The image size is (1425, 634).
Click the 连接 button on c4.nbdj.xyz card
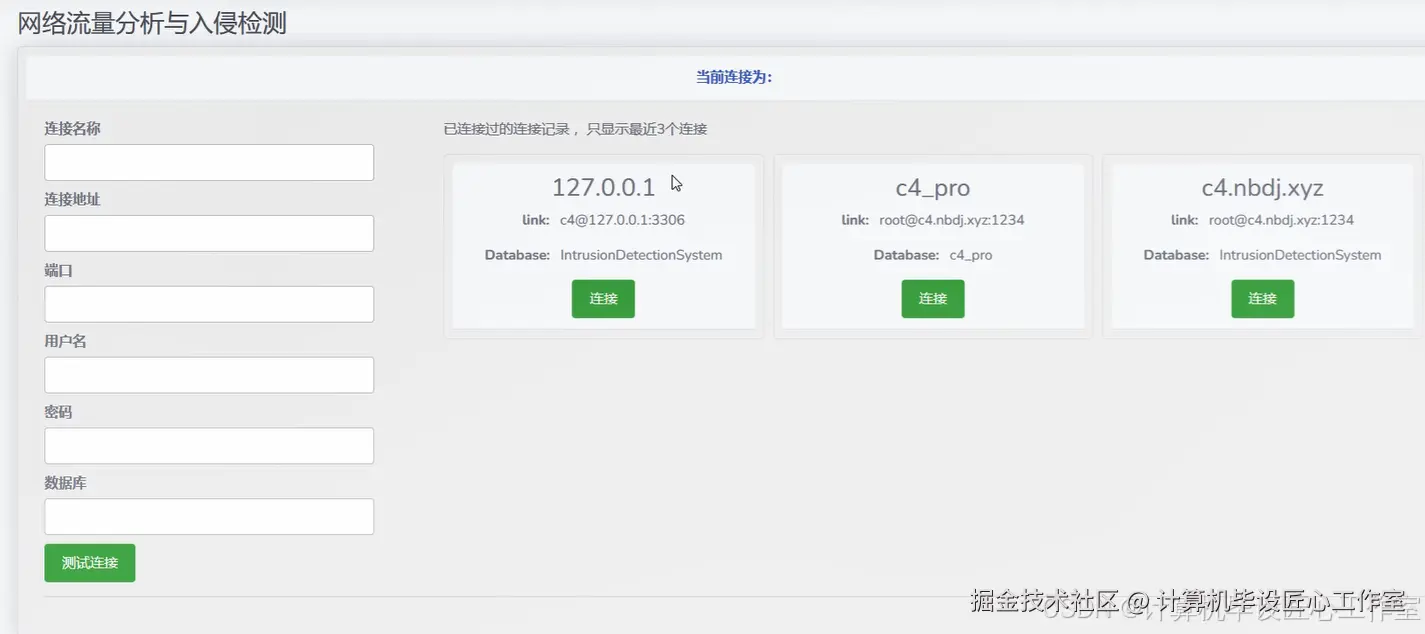tap(1262, 298)
